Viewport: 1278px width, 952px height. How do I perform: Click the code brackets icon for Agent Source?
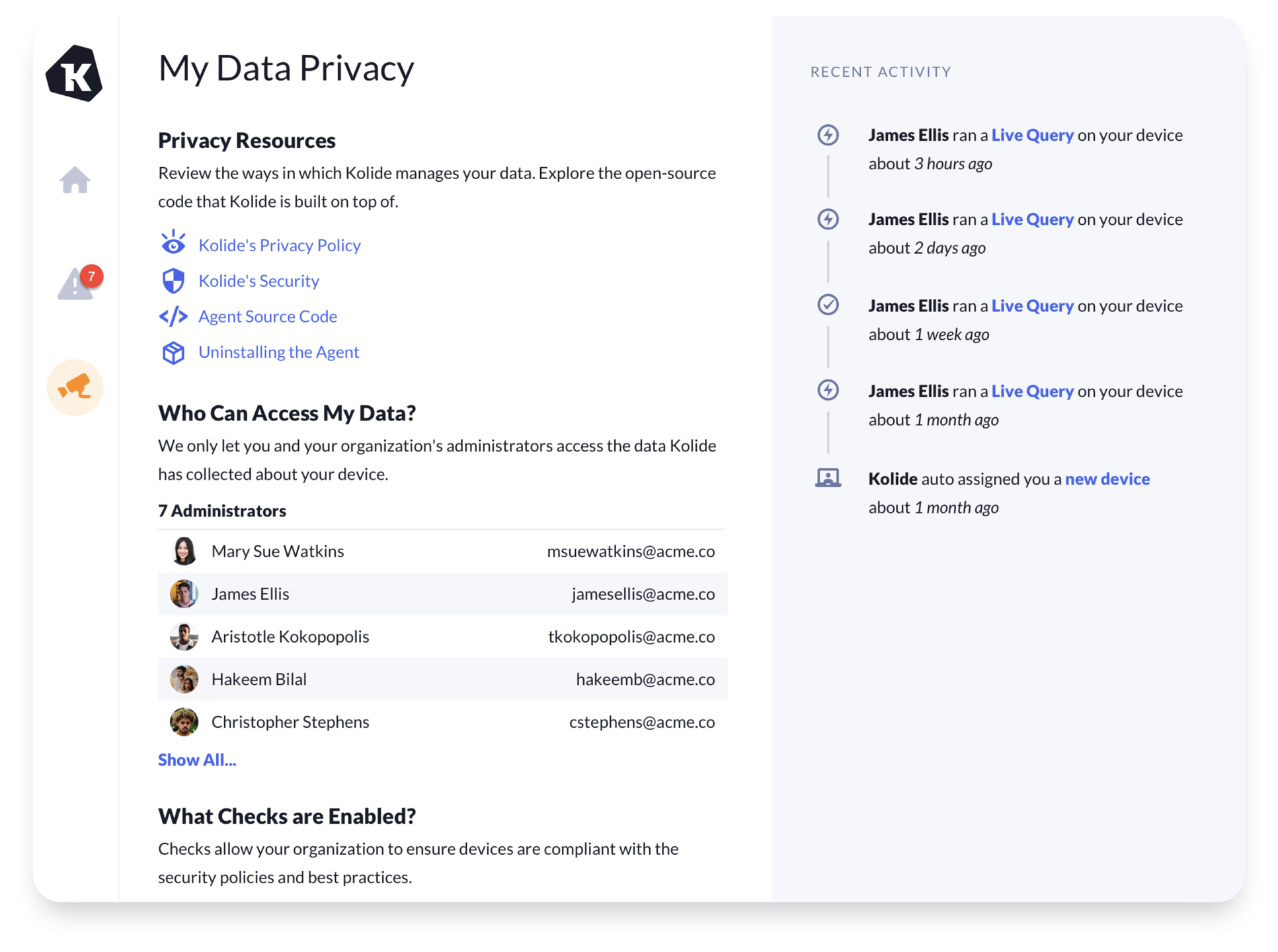point(173,316)
